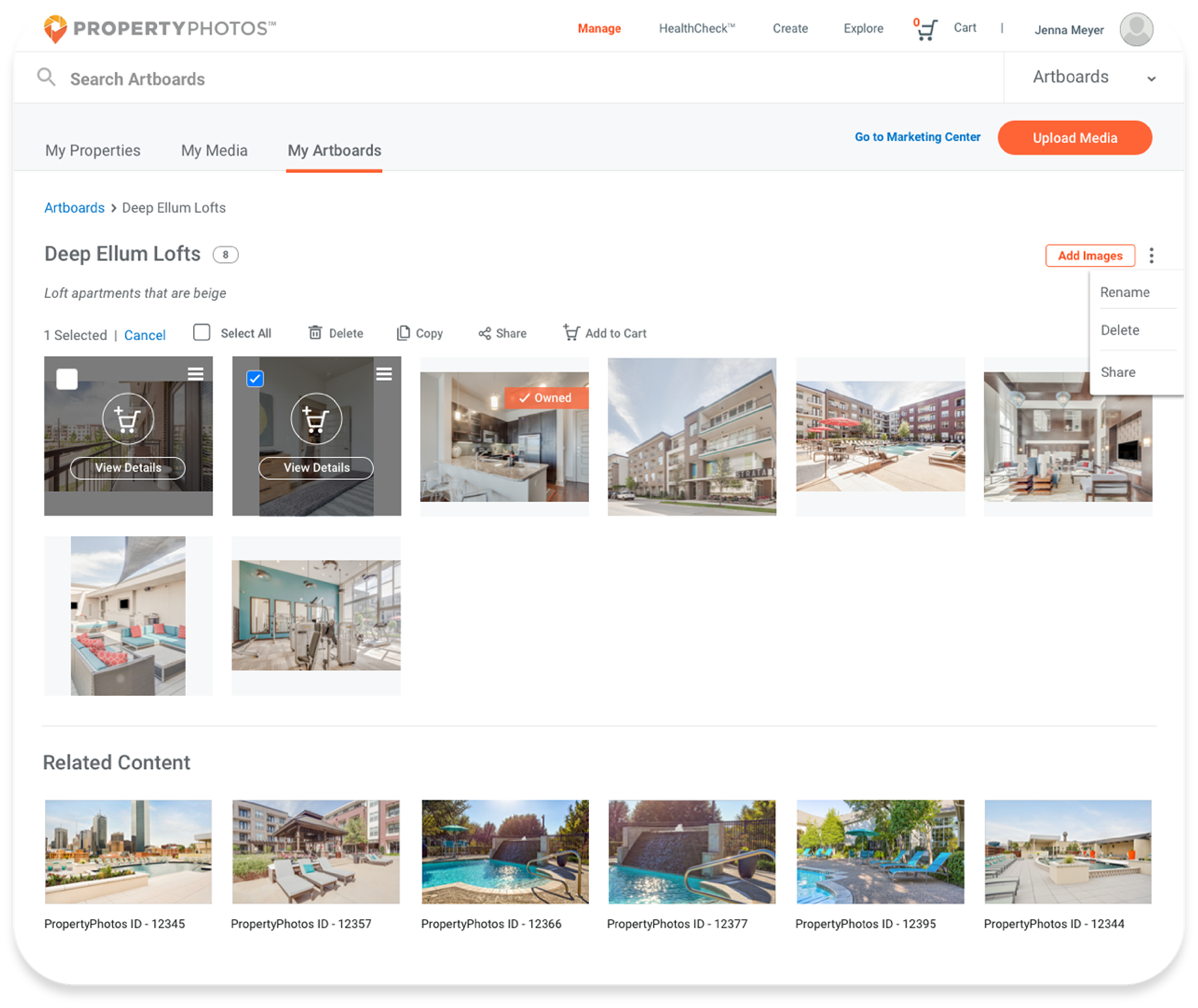Switch to the My Media tab
The image size is (1198, 1008).
pyautogui.click(x=214, y=150)
